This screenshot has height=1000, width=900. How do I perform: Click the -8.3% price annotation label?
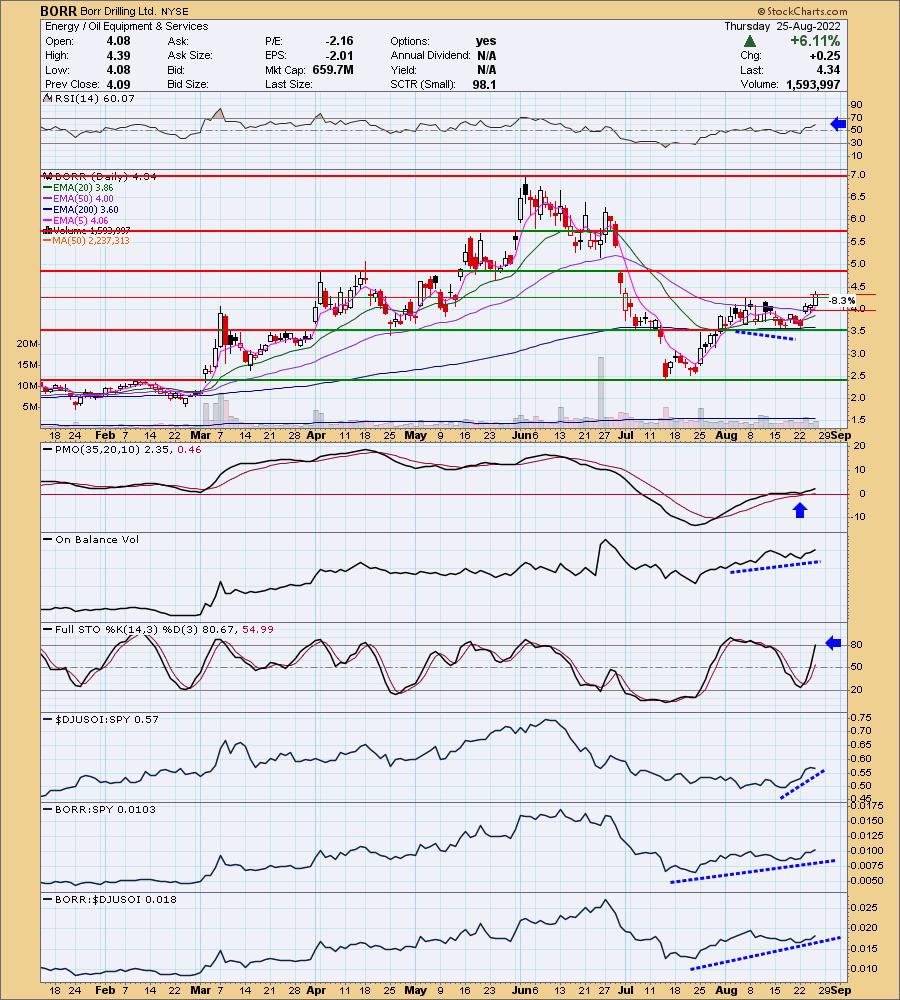[x=842, y=300]
